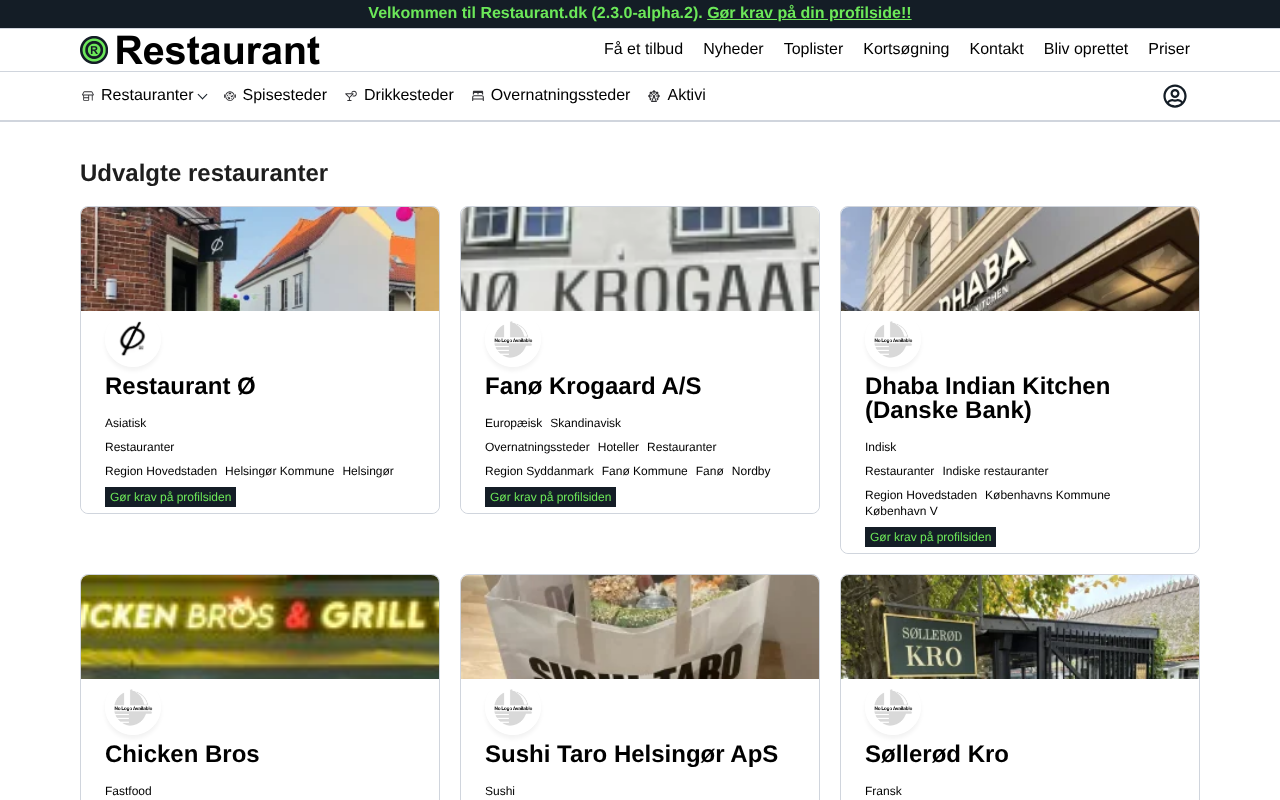
Task: Click the Chicken Bros placeholder logo
Action: tap(133, 708)
